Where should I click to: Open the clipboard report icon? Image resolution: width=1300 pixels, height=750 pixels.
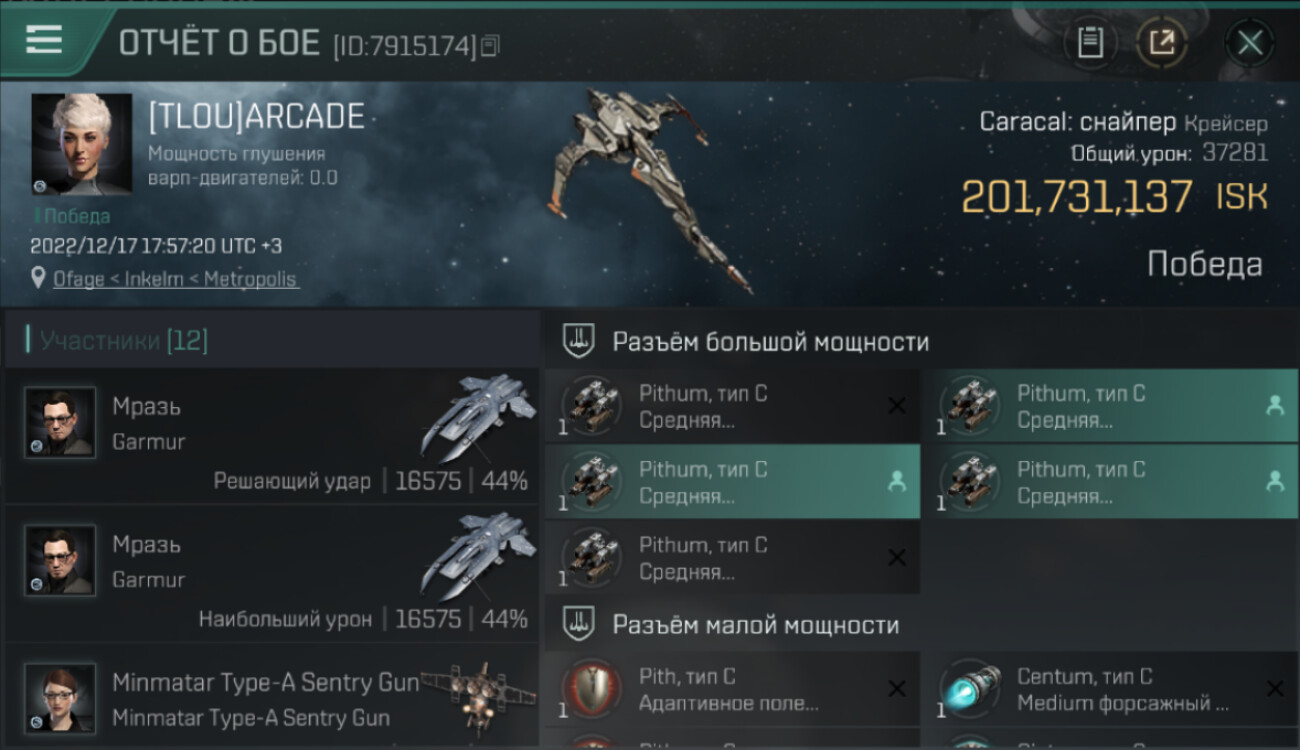[1090, 42]
